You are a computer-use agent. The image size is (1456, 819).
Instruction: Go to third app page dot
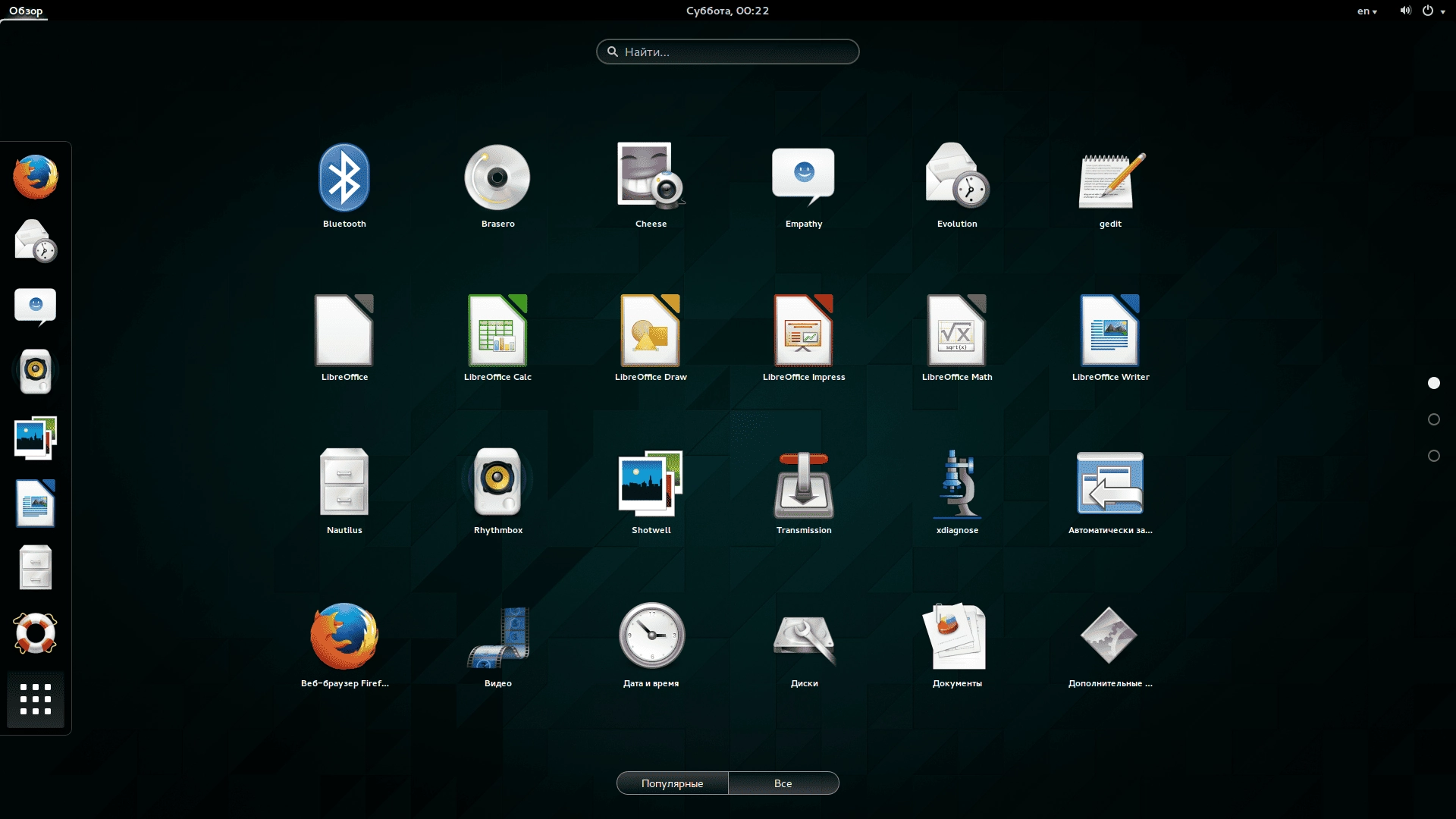coord(1434,456)
